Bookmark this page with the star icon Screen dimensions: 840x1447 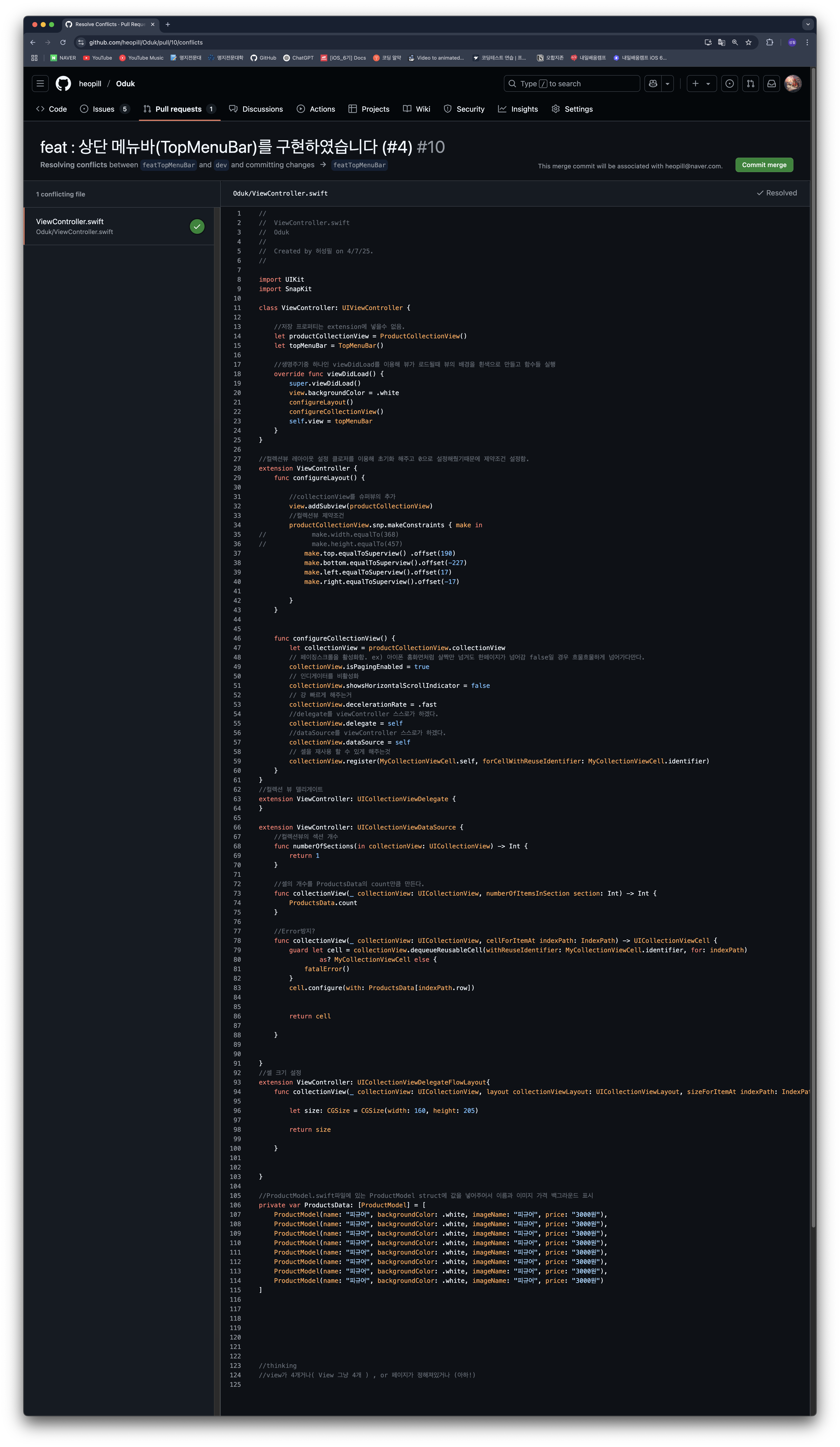pos(748,42)
